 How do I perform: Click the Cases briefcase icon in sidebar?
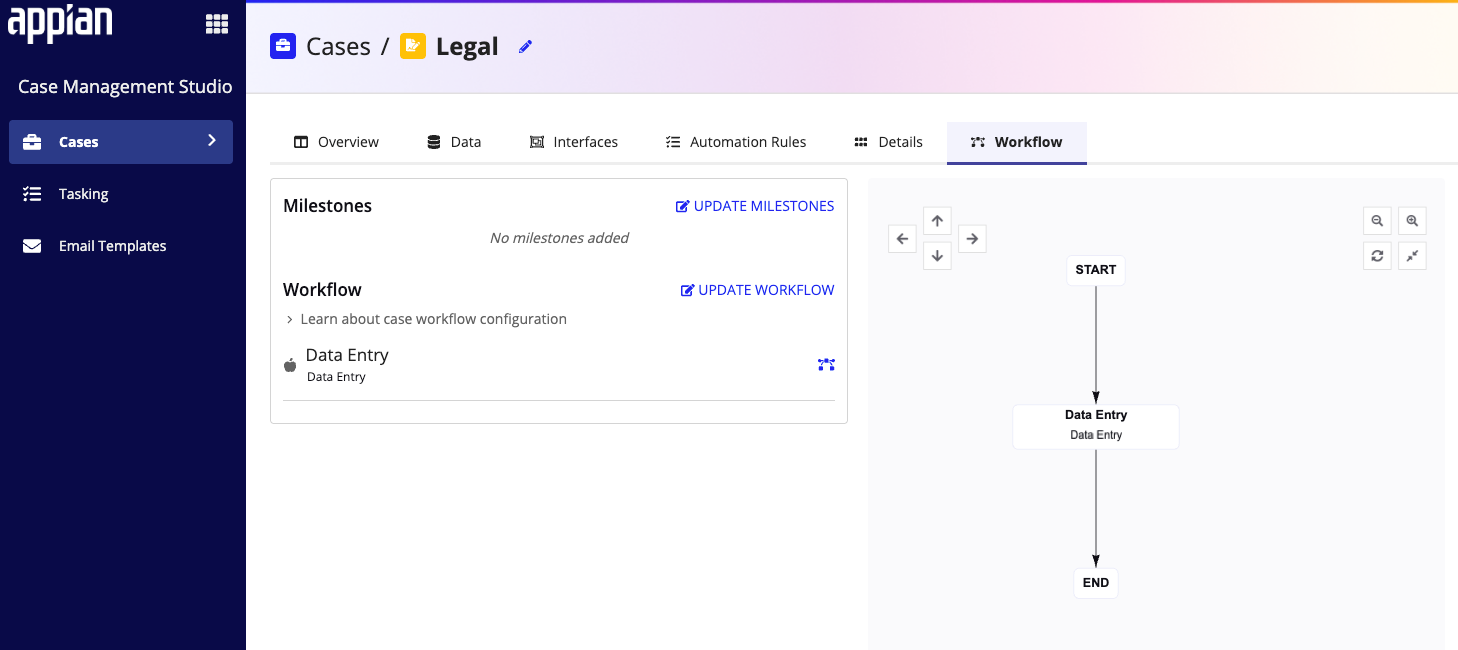click(x=32, y=142)
